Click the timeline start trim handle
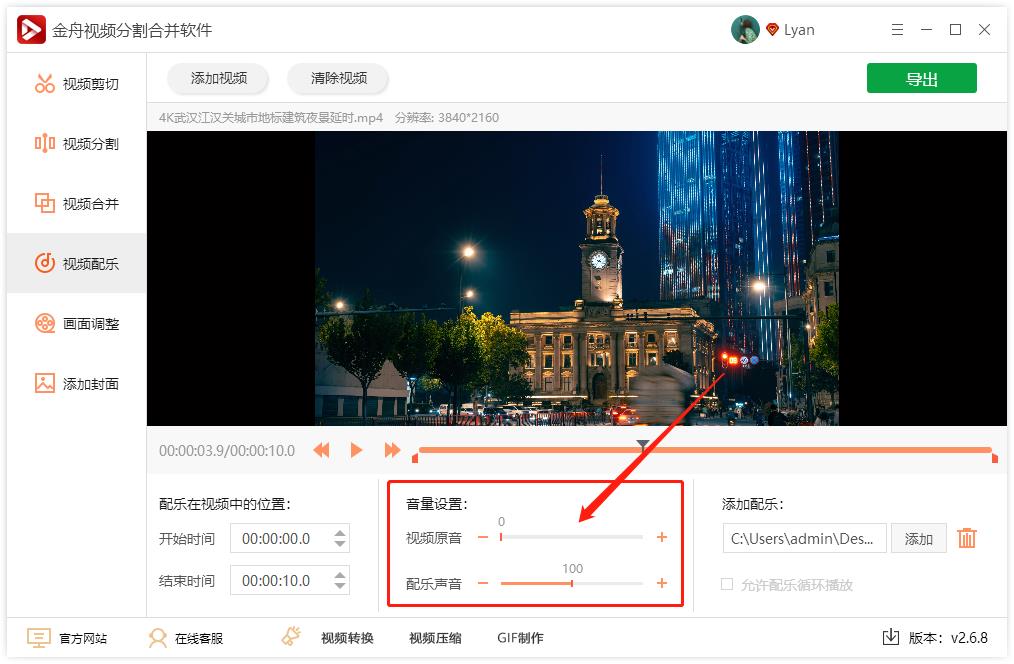The image size is (1014, 664). [415, 458]
